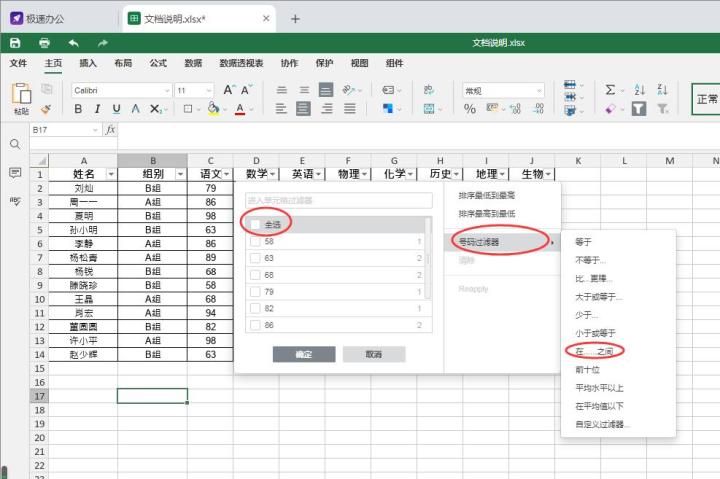Switch to the 数据 tab
The height and width of the screenshot is (479, 720).
pyautogui.click(x=193, y=63)
